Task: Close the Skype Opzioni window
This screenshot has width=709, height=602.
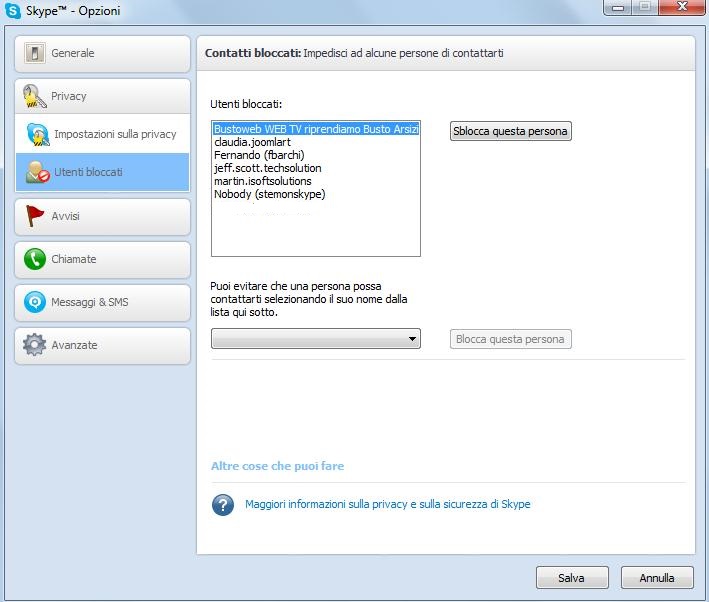Action: [682, 7]
